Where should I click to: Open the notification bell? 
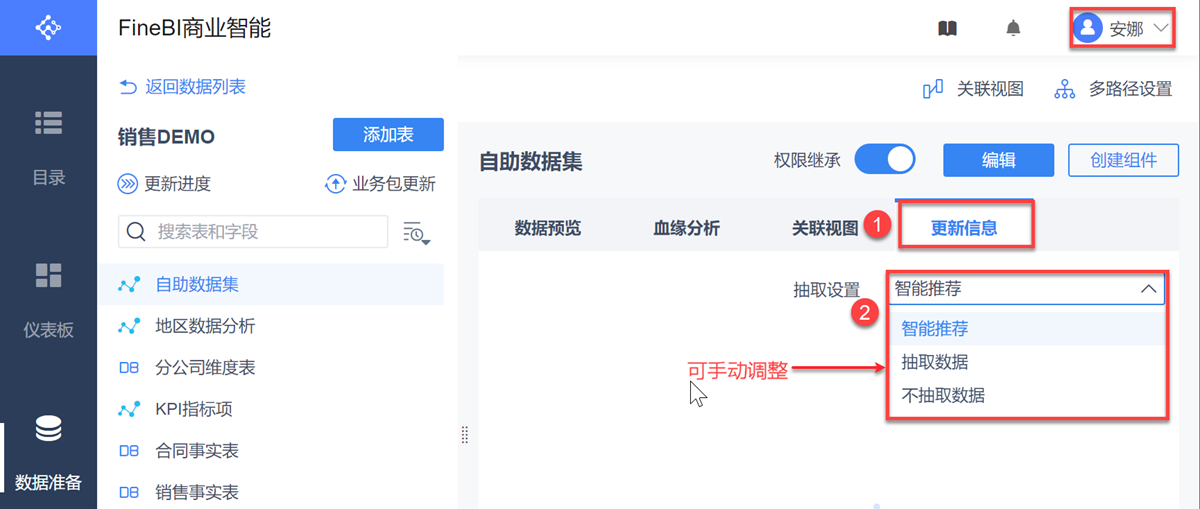pos(1013,29)
